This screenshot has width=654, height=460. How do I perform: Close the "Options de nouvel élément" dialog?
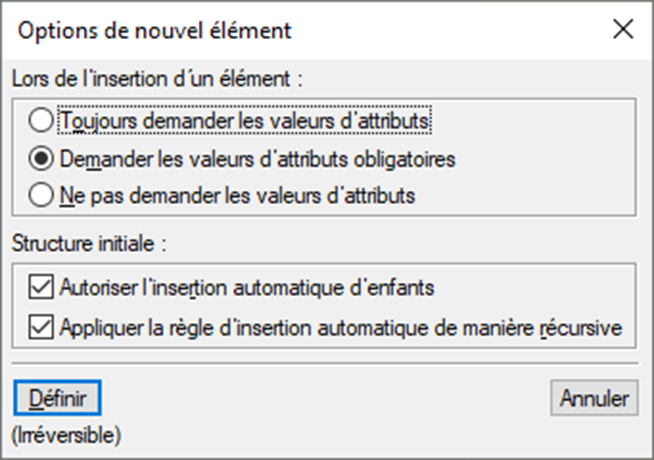[623, 30]
